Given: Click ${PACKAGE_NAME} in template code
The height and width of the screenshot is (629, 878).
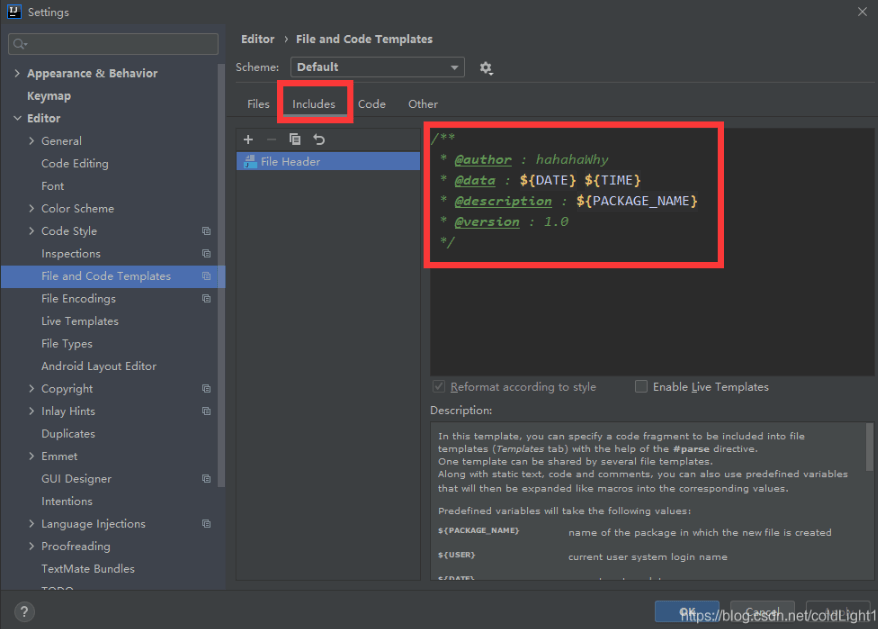Looking at the screenshot, I should pyautogui.click(x=637, y=201).
